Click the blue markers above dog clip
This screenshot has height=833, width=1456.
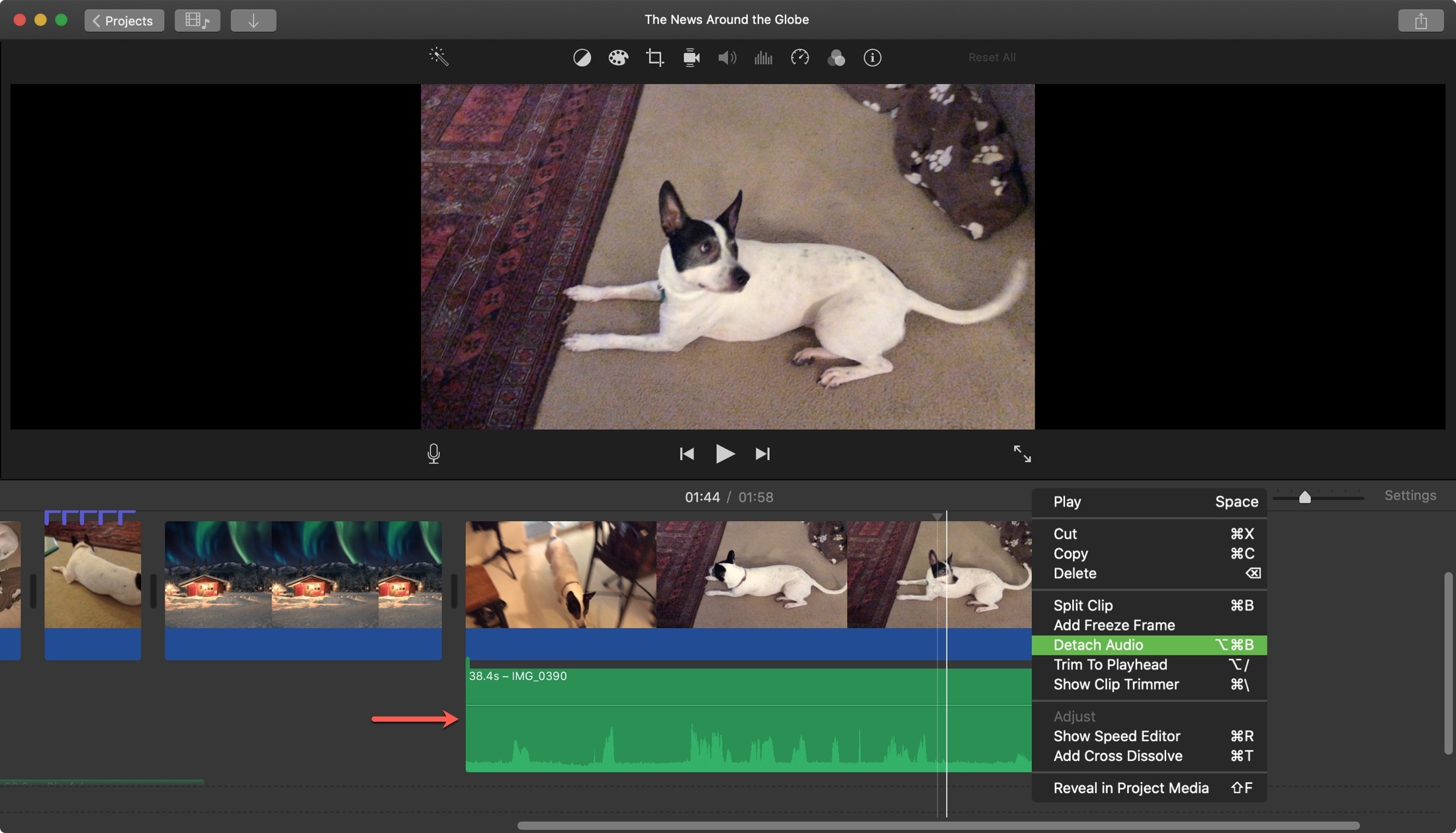click(x=90, y=516)
